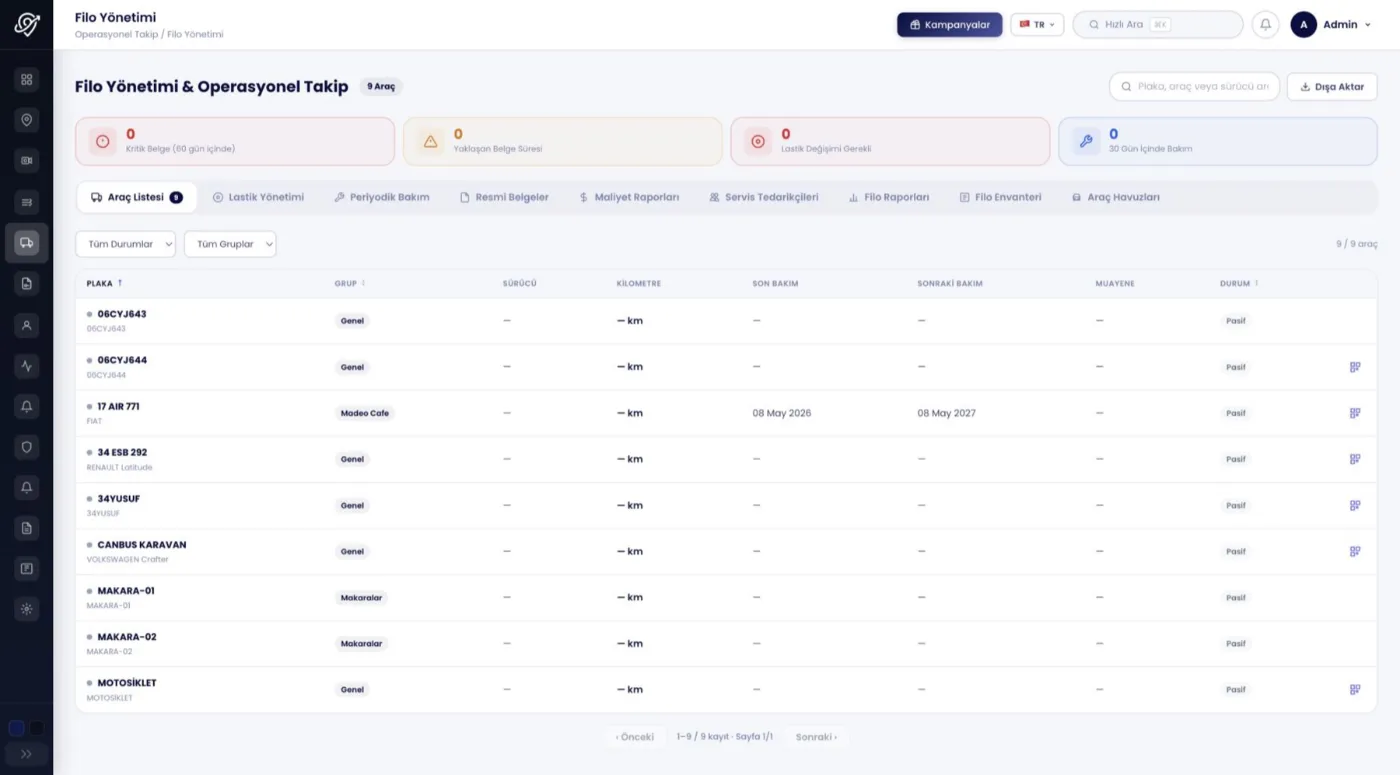Open the video camera icon in sidebar
Screen dimensions: 1400x775
[x=27, y=161]
